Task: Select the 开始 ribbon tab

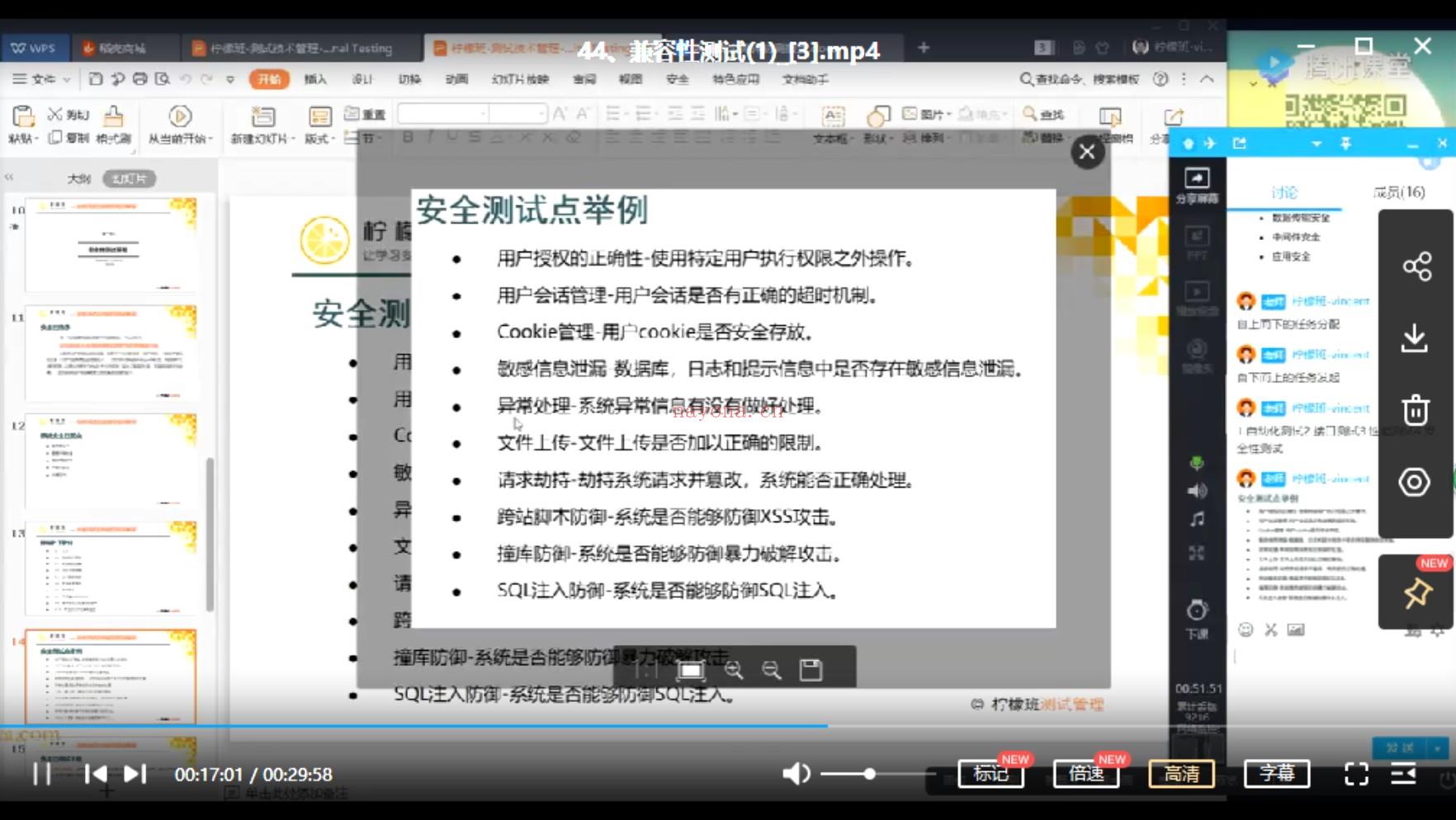Action: [269, 79]
